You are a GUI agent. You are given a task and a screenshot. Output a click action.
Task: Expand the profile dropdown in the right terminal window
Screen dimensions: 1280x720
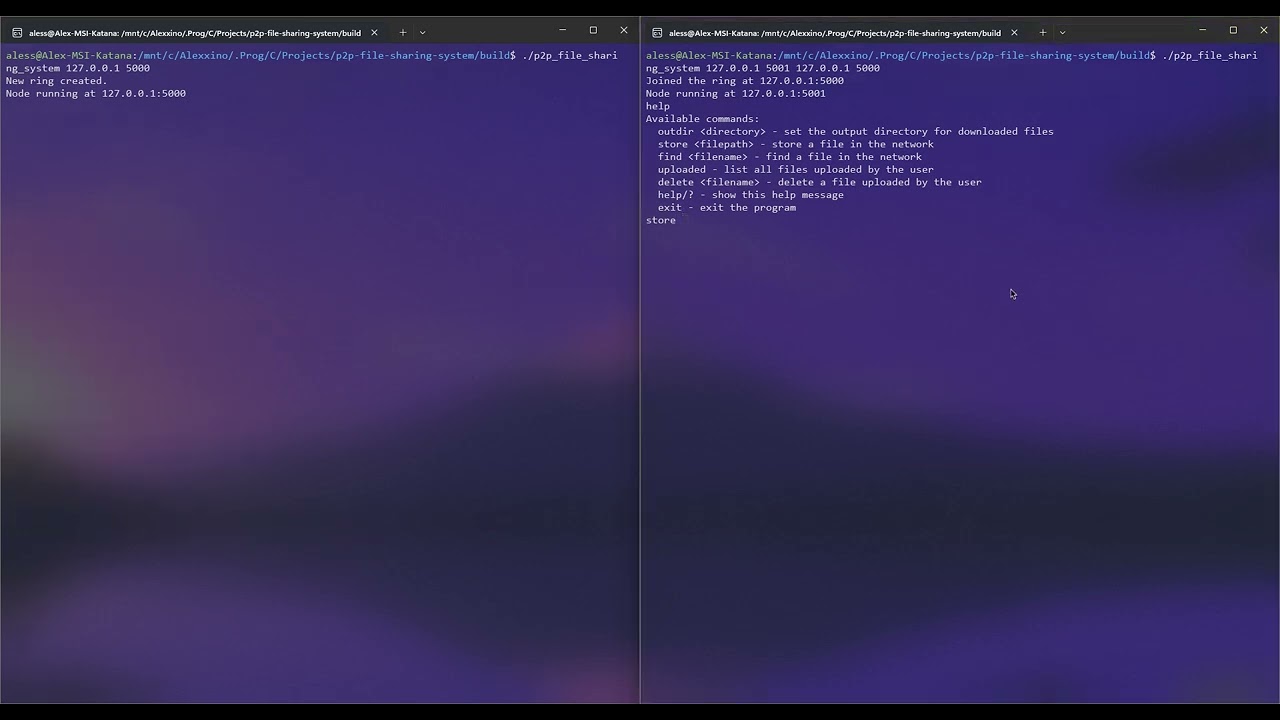[1062, 33]
